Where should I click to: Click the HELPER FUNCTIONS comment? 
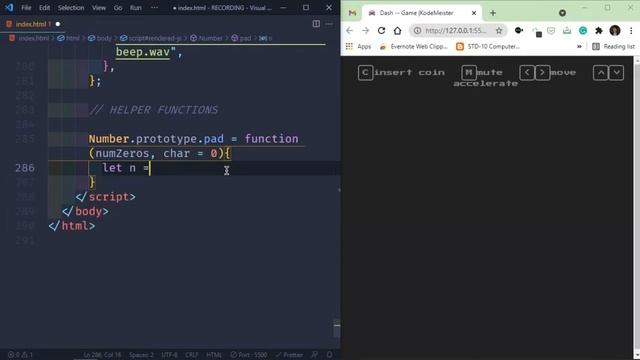pos(153,110)
